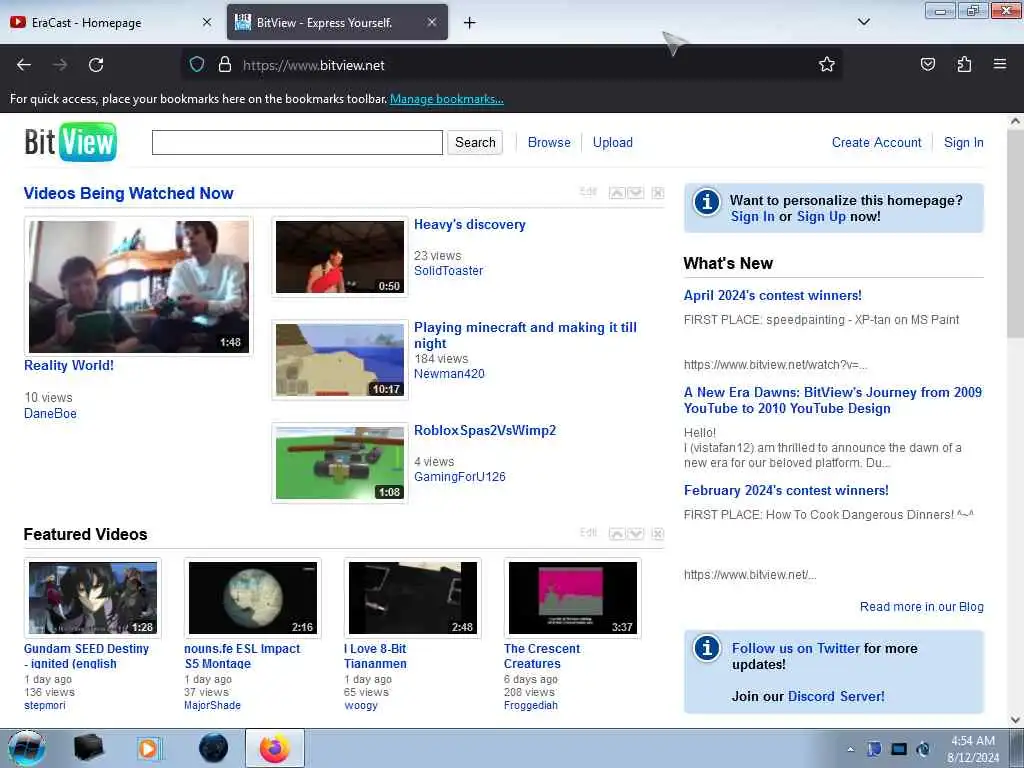Open RobloxSpas2VsWimp2 thumbnail
Screen dimensions: 1024x768
tap(340, 463)
